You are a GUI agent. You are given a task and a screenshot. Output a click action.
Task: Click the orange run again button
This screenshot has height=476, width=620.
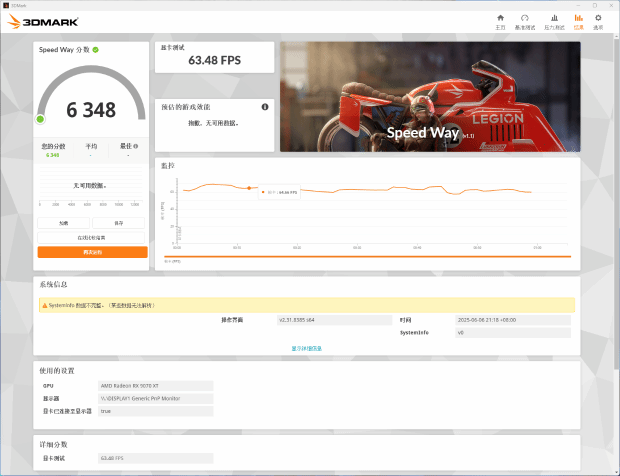pyautogui.click(x=93, y=252)
